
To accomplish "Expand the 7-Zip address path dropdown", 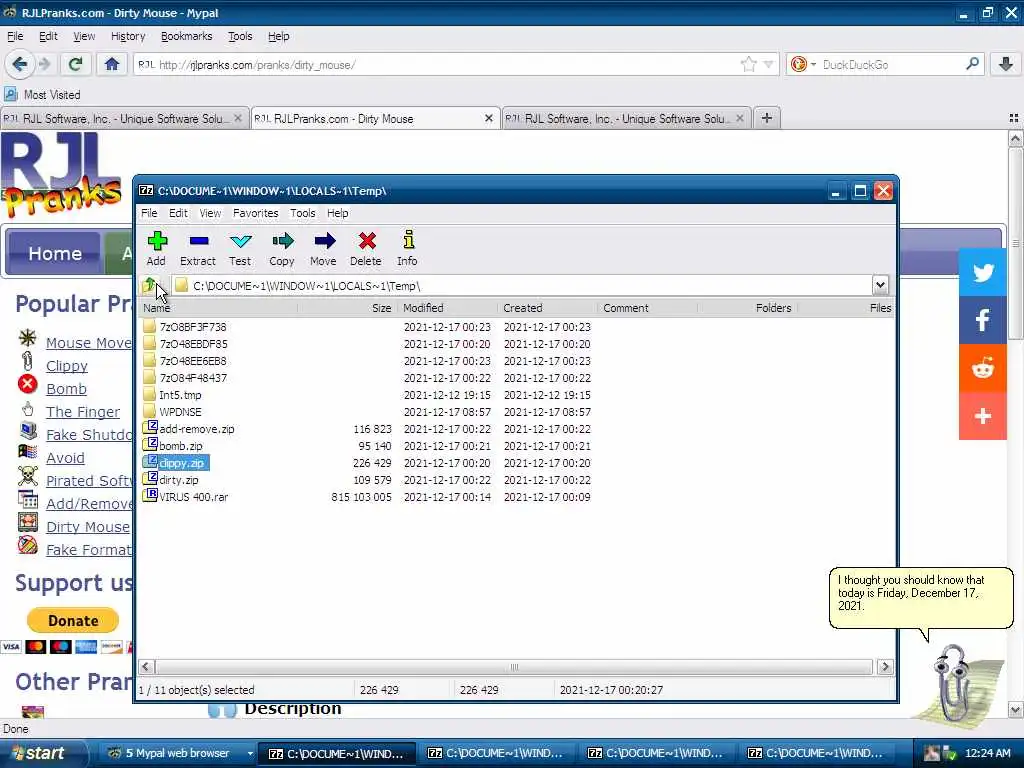I will (880, 285).
